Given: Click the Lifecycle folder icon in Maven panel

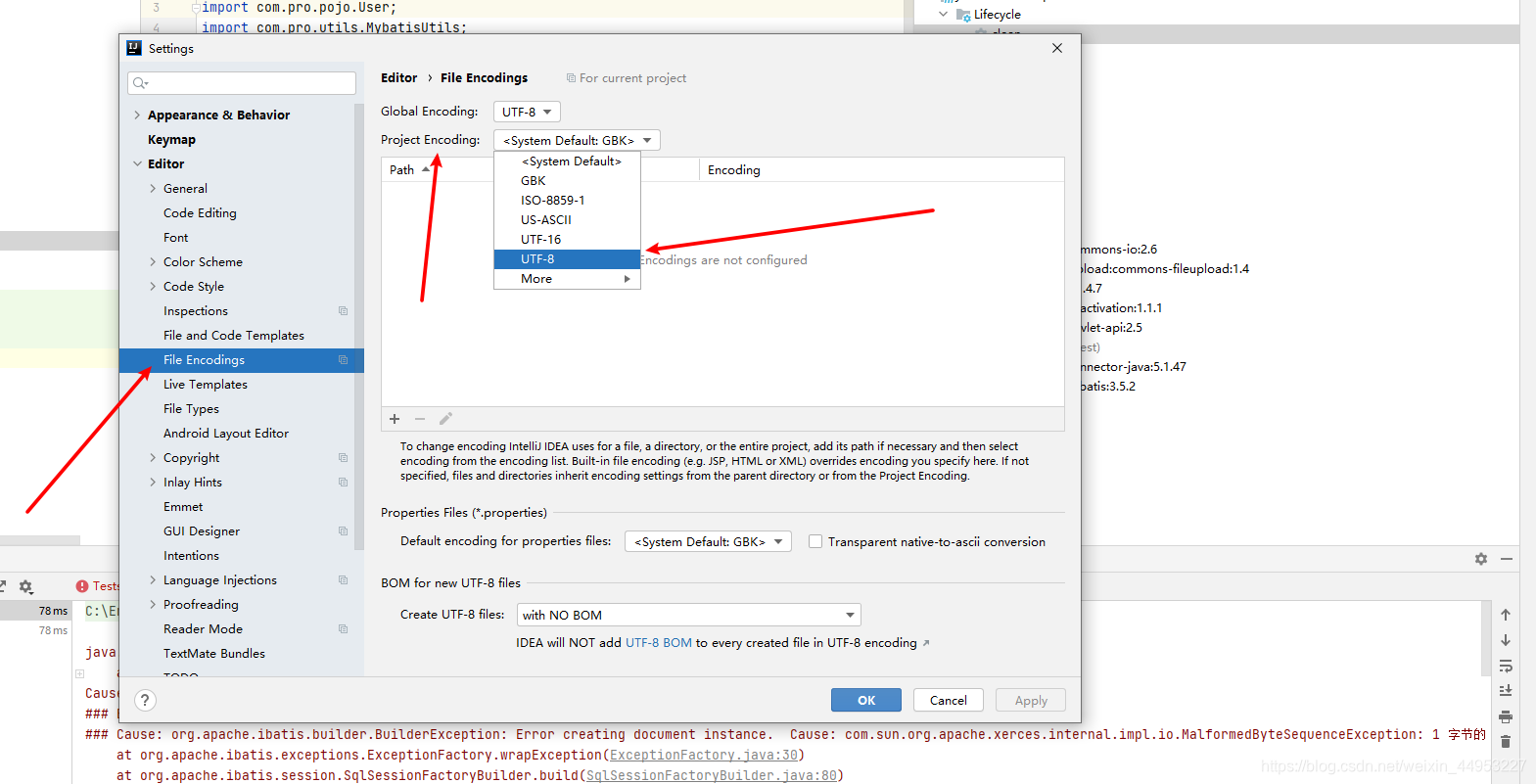Looking at the screenshot, I should [x=963, y=15].
